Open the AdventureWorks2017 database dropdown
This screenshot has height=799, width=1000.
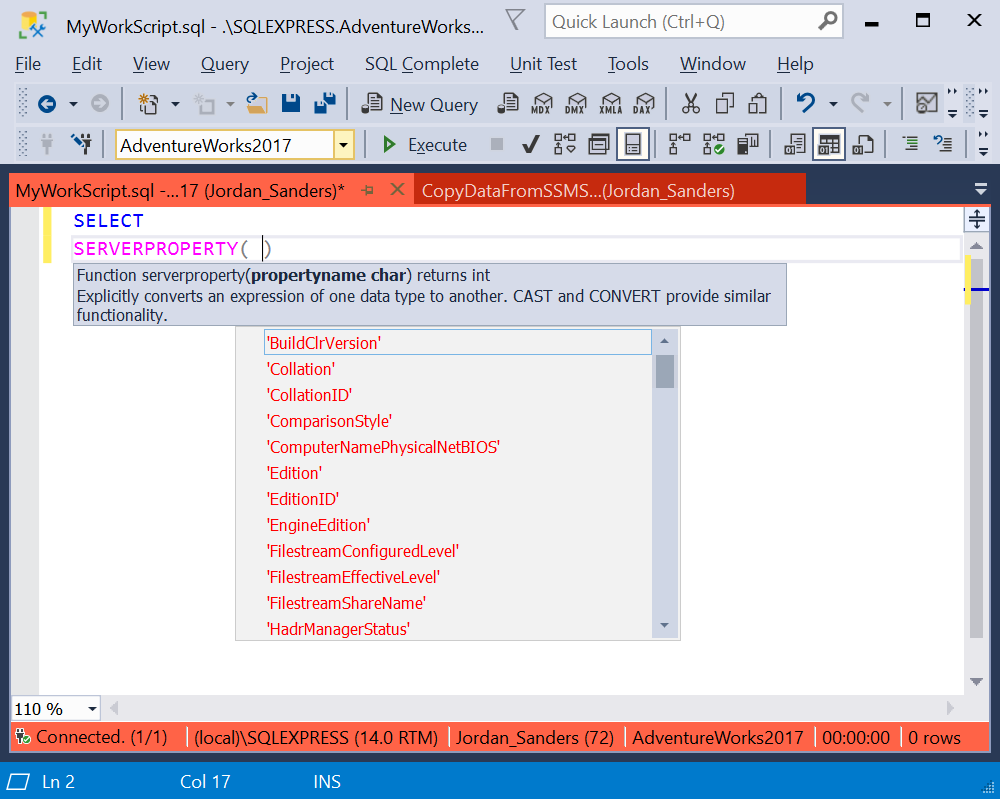pyautogui.click(x=343, y=145)
